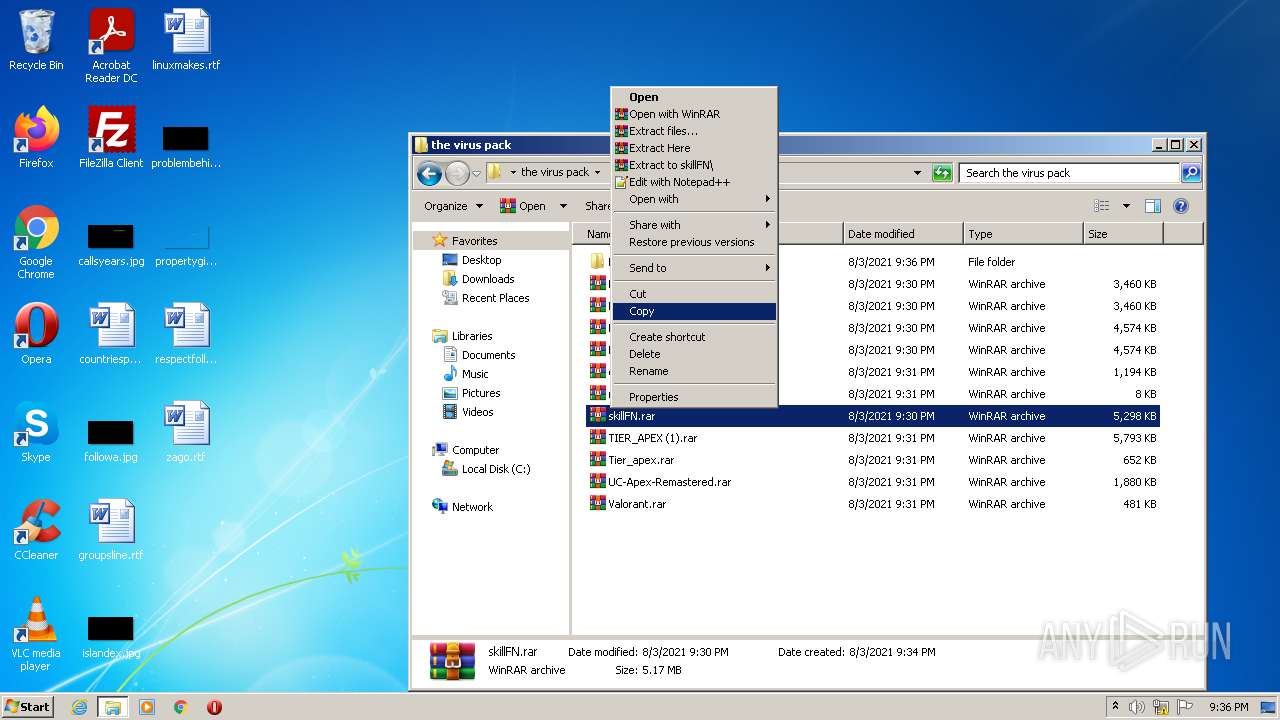Click Open toolbar button
This screenshot has width=1280, height=720.
(523, 206)
